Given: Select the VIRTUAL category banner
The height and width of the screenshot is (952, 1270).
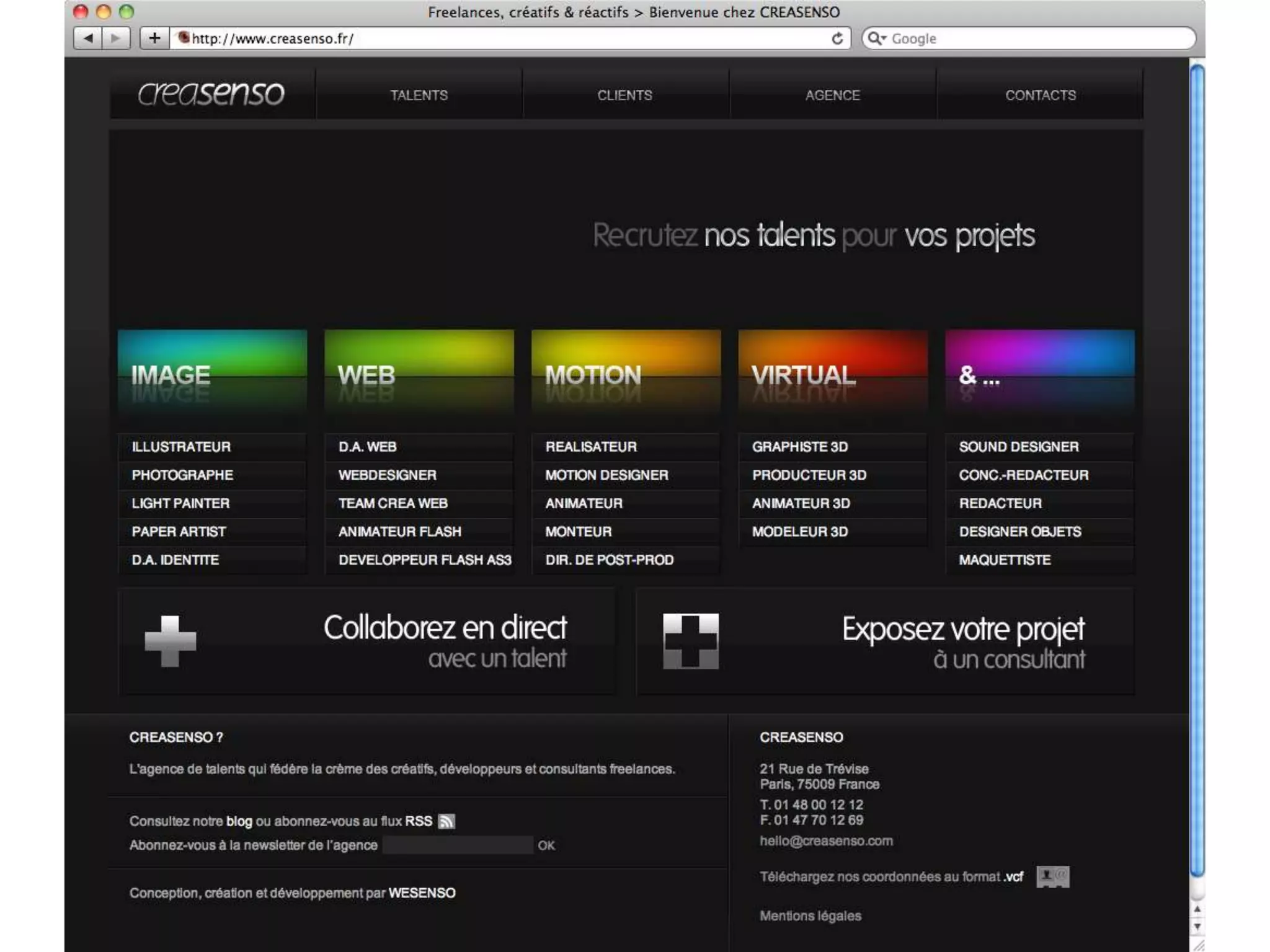Looking at the screenshot, I should tap(832, 372).
